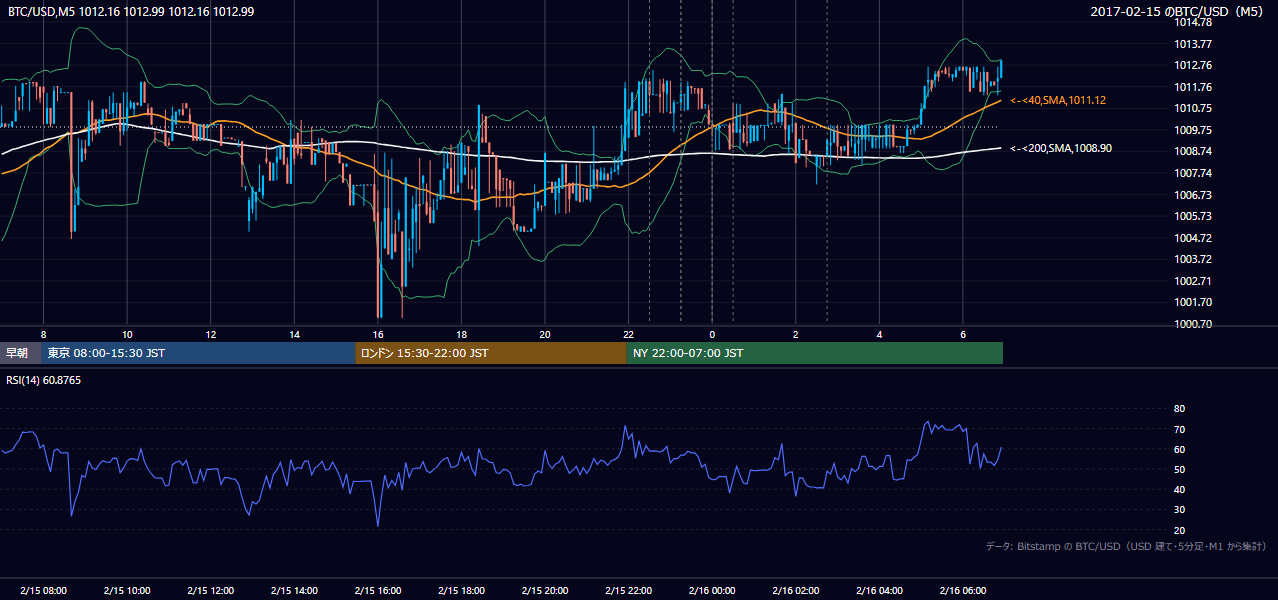Click hour label 12 under the price chart
The height and width of the screenshot is (600, 1278).
click(210, 334)
